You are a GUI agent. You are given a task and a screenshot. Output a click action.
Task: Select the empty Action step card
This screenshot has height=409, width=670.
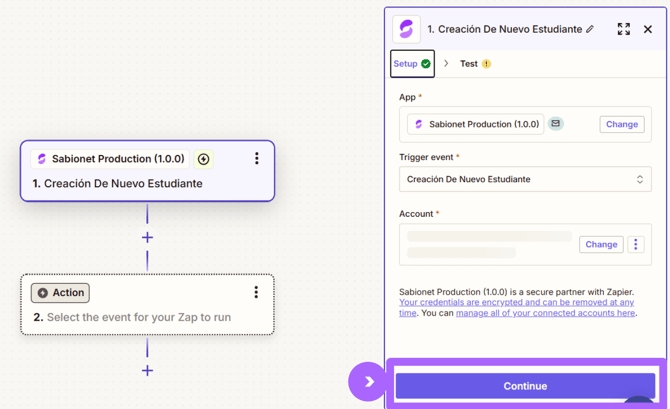[x=147, y=305]
